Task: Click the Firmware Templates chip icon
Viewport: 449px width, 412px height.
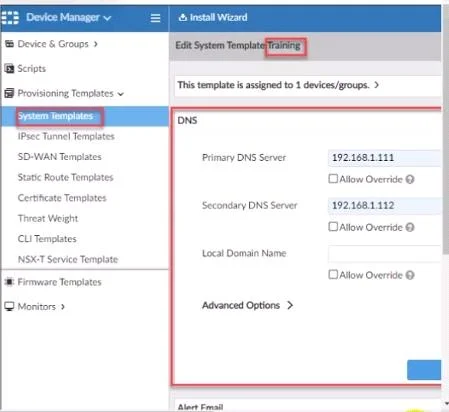Action: [9, 282]
